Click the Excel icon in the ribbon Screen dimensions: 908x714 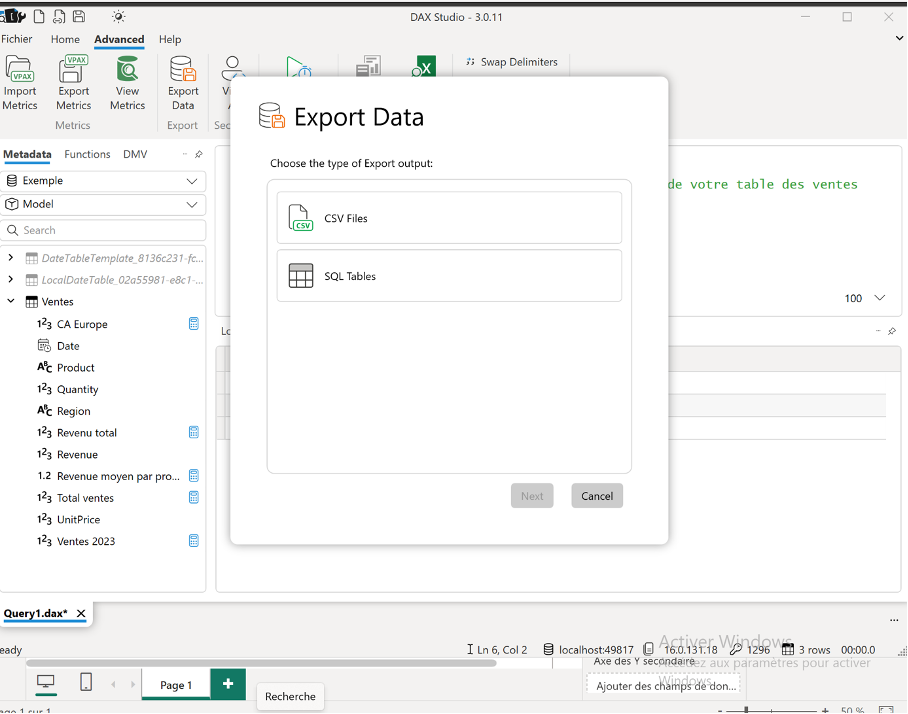click(424, 67)
